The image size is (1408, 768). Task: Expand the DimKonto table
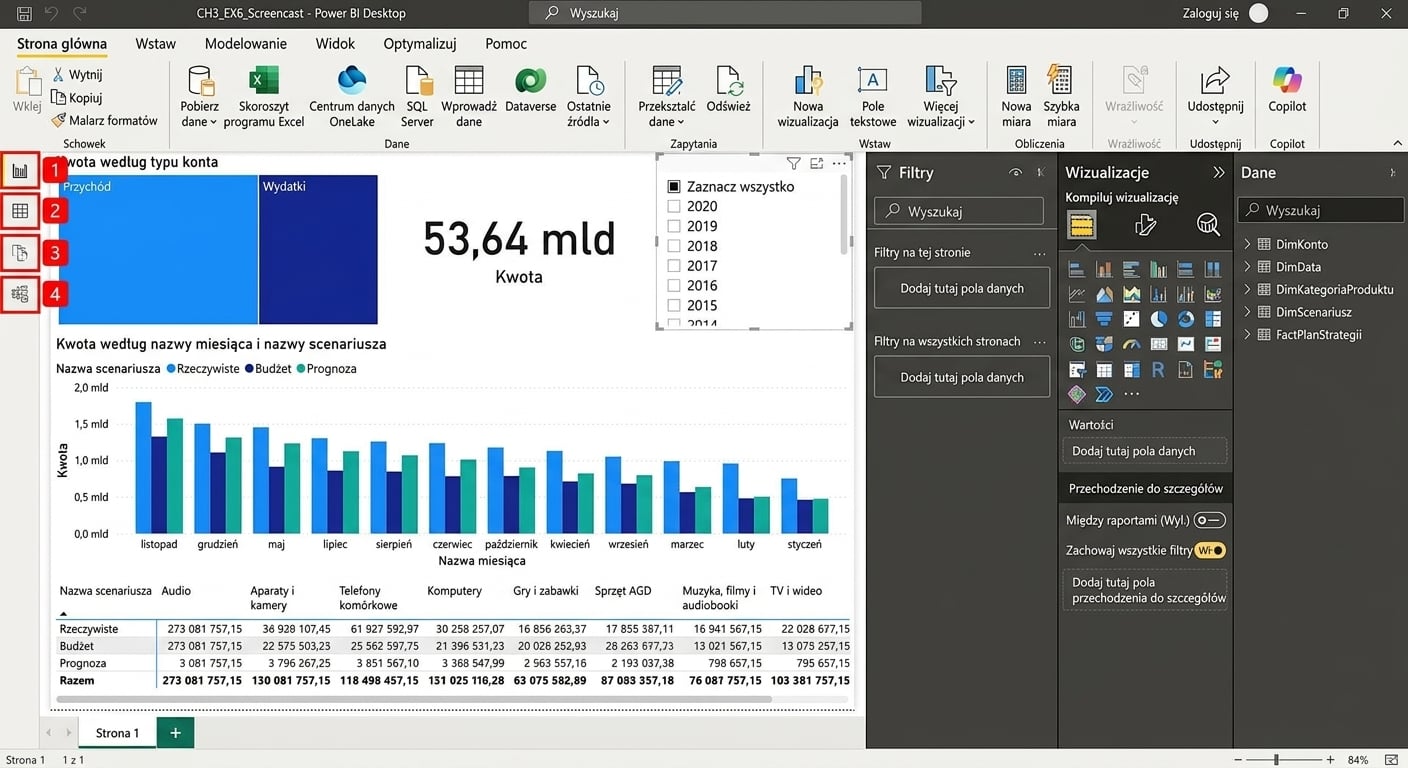tap(1248, 244)
